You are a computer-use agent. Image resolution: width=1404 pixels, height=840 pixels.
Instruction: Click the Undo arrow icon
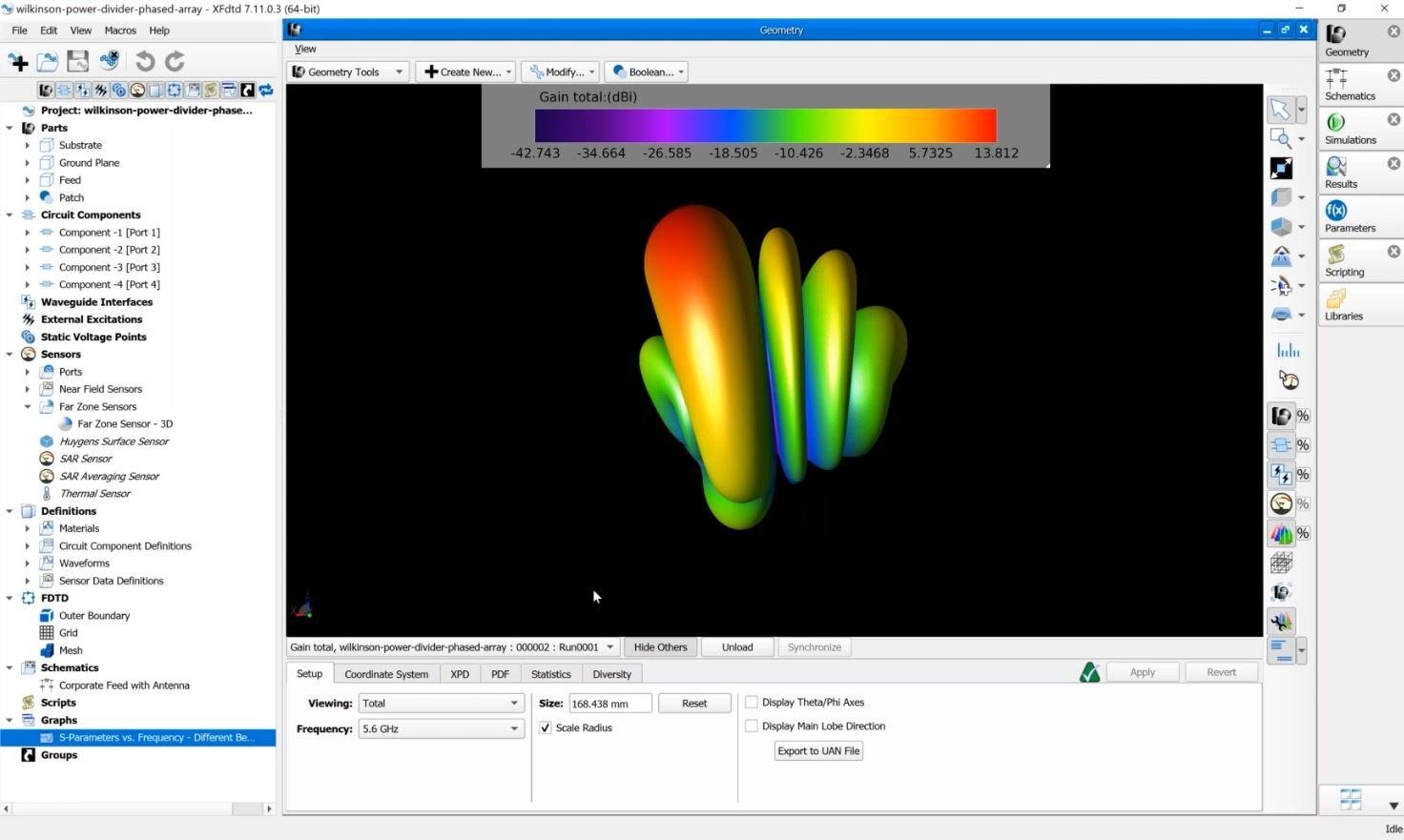click(145, 61)
